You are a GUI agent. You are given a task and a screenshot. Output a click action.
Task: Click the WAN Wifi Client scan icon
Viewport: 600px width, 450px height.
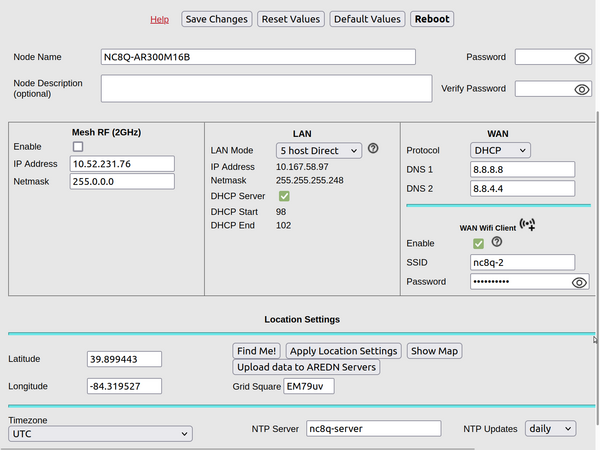pos(527,225)
